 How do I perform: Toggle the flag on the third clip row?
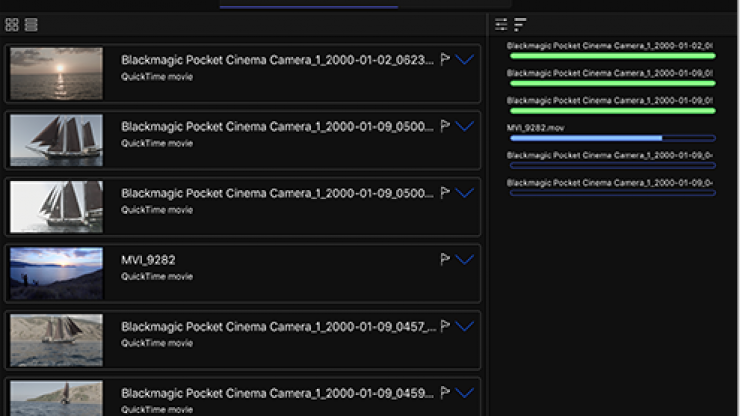click(x=445, y=193)
